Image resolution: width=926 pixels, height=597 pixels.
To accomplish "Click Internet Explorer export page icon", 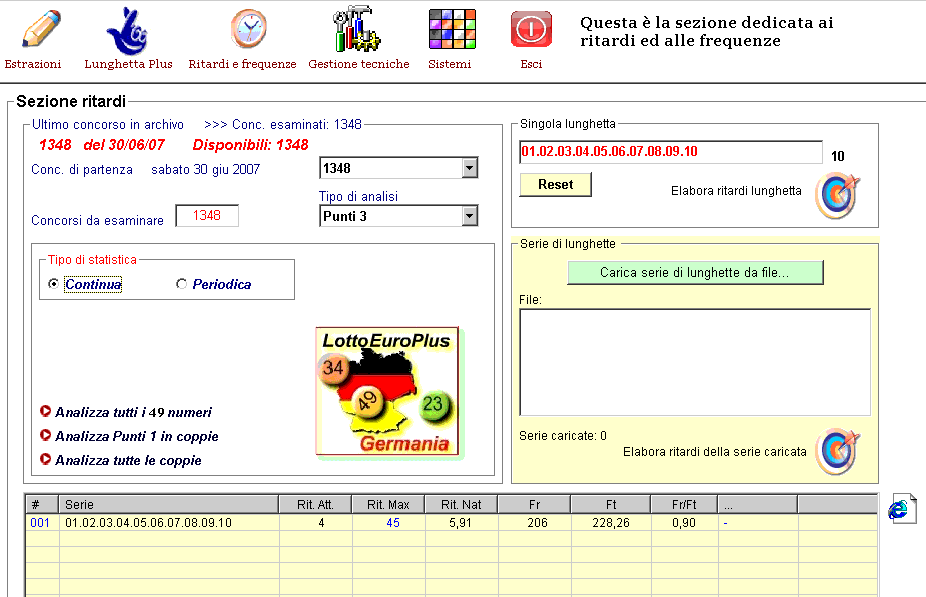I will point(902,508).
